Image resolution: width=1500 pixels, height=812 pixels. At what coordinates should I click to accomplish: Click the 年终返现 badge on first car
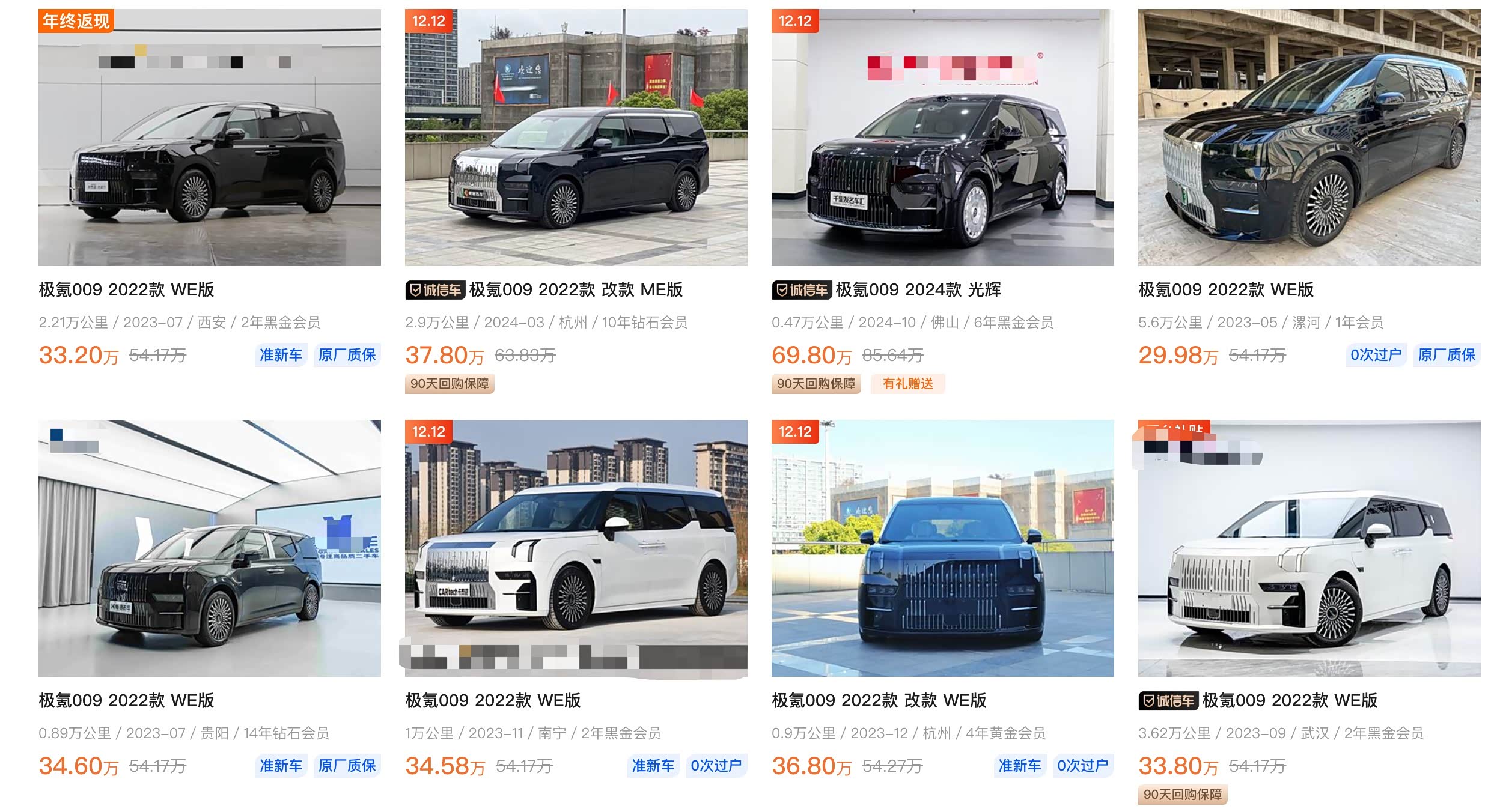[76, 21]
